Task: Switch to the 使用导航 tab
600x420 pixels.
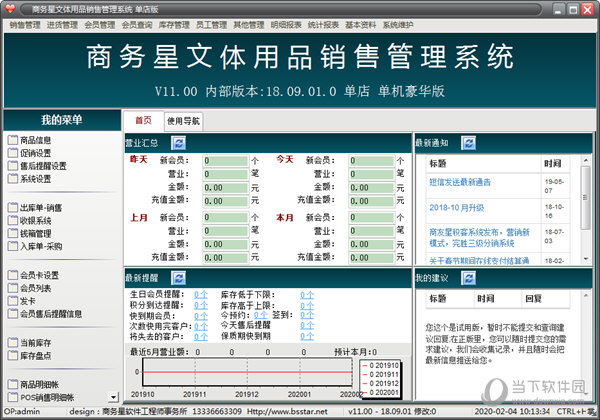Action: click(x=183, y=121)
